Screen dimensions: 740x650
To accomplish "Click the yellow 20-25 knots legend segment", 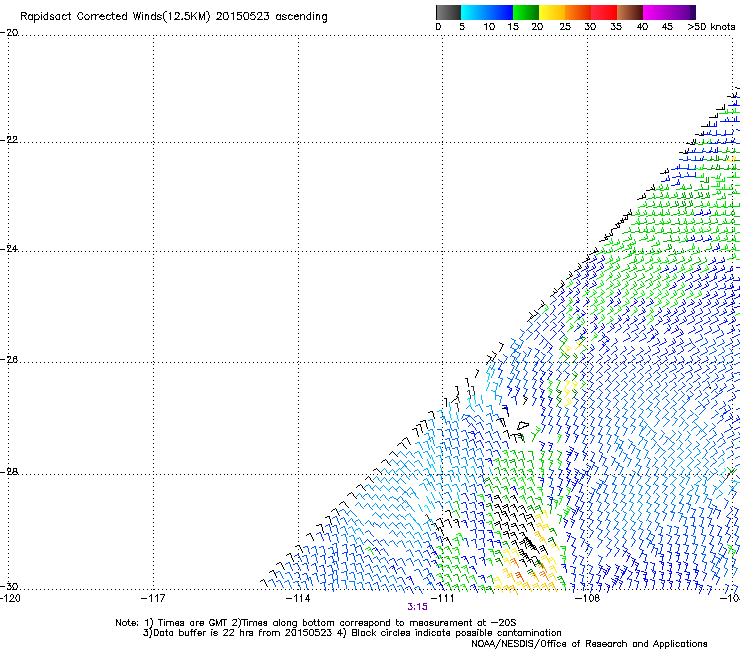I will click(x=552, y=12).
